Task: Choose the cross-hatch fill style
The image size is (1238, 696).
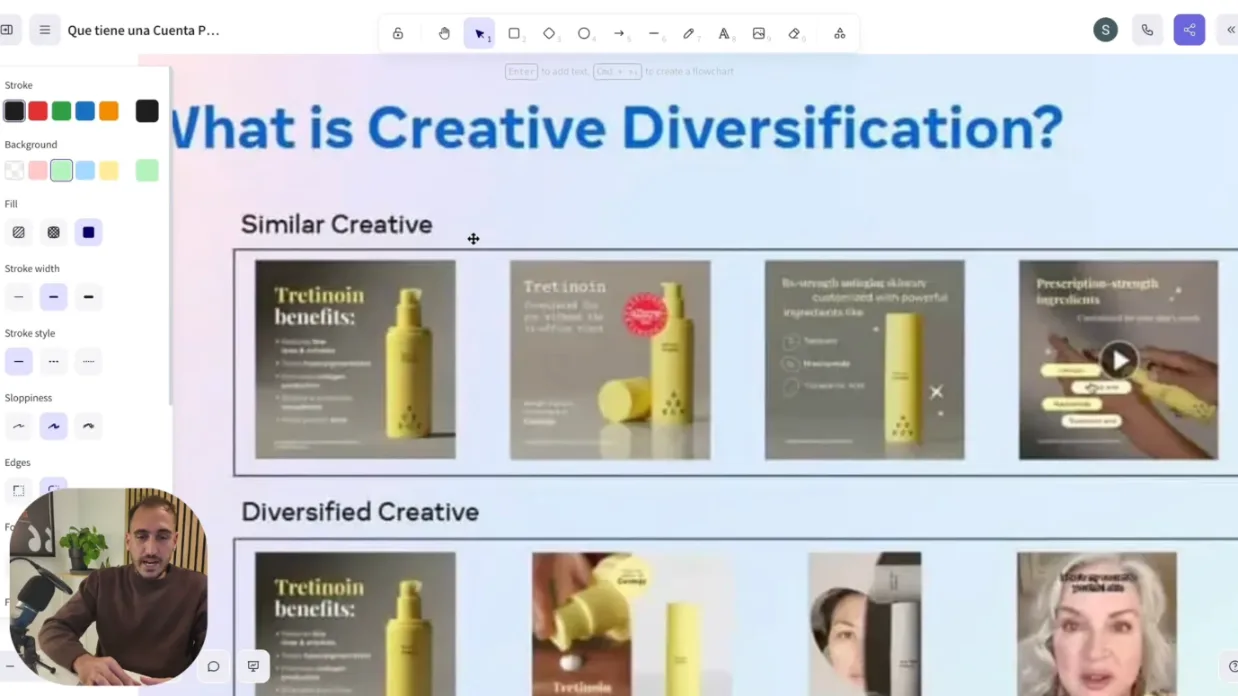Action: (53, 232)
